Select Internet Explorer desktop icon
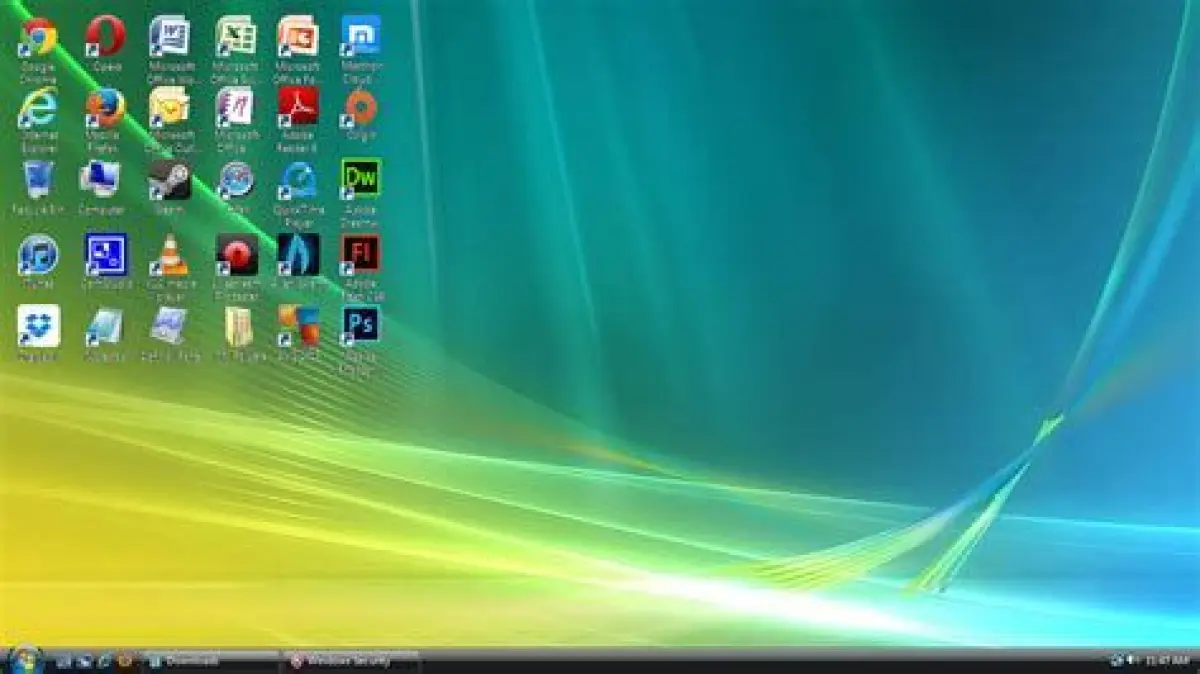Viewport: 1200px width, 674px height. tap(39, 108)
